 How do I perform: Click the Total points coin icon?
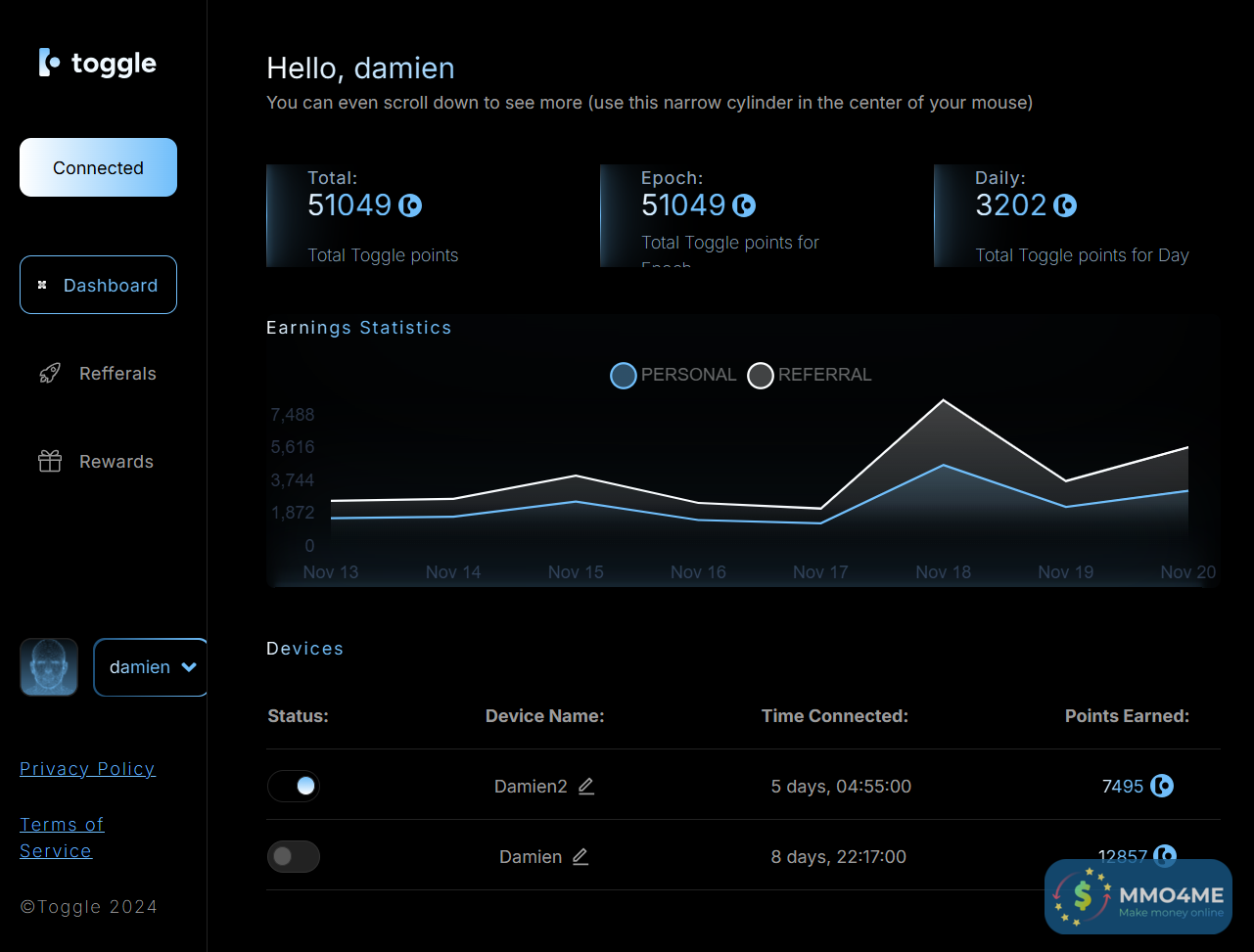tap(410, 205)
